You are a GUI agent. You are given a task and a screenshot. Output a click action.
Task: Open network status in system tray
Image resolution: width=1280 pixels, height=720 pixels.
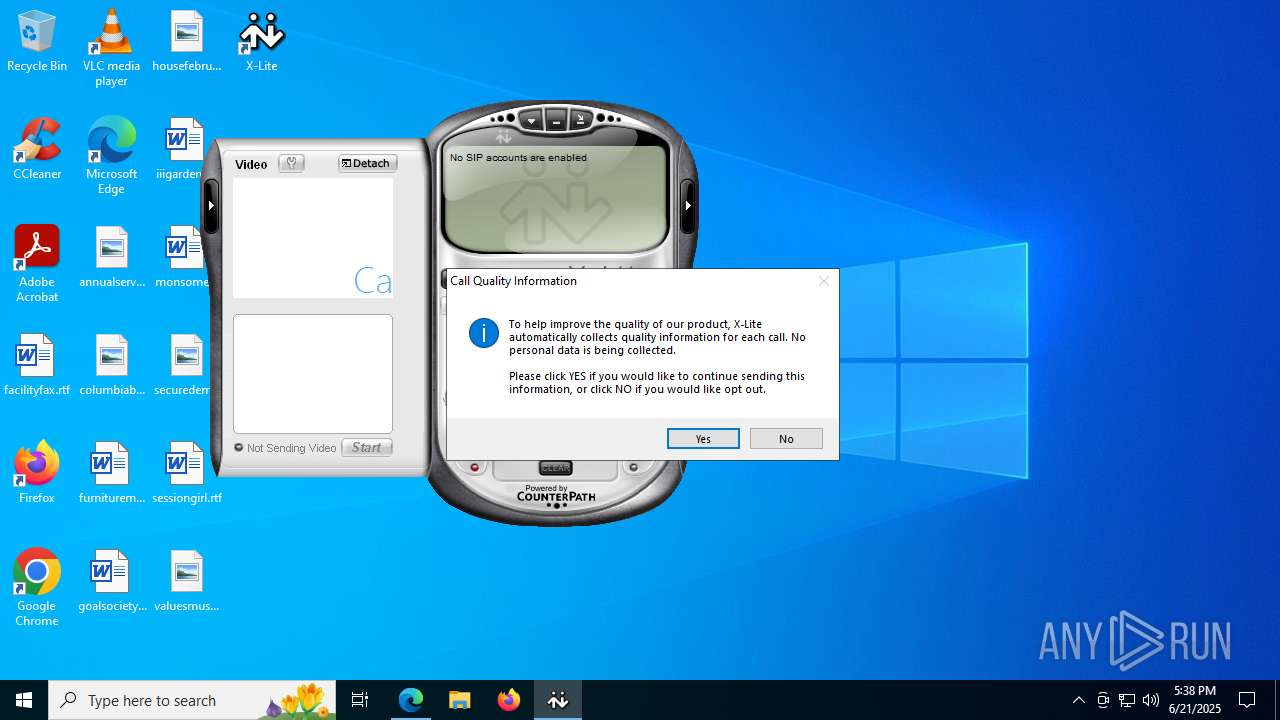click(1127, 700)
